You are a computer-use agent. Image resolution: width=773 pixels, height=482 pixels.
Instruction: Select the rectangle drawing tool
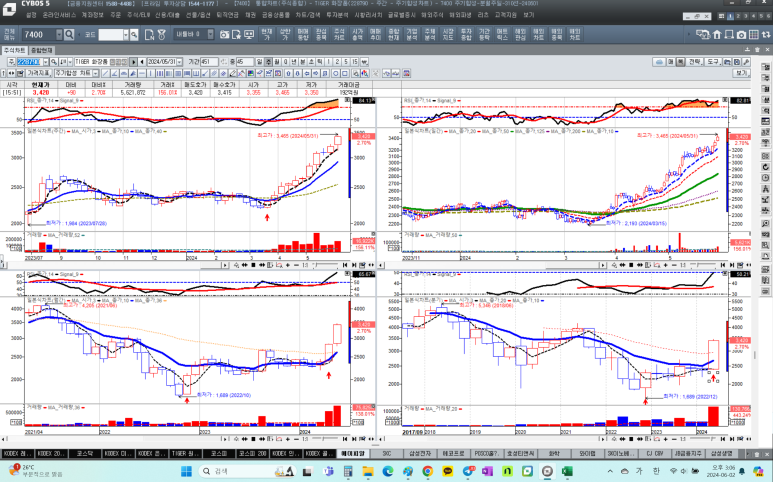[x=345, y=73]
